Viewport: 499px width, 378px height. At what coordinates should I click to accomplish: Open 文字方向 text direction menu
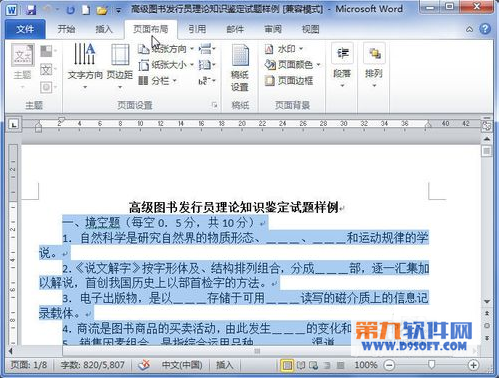pyautogui.click(x=85, y=66)
